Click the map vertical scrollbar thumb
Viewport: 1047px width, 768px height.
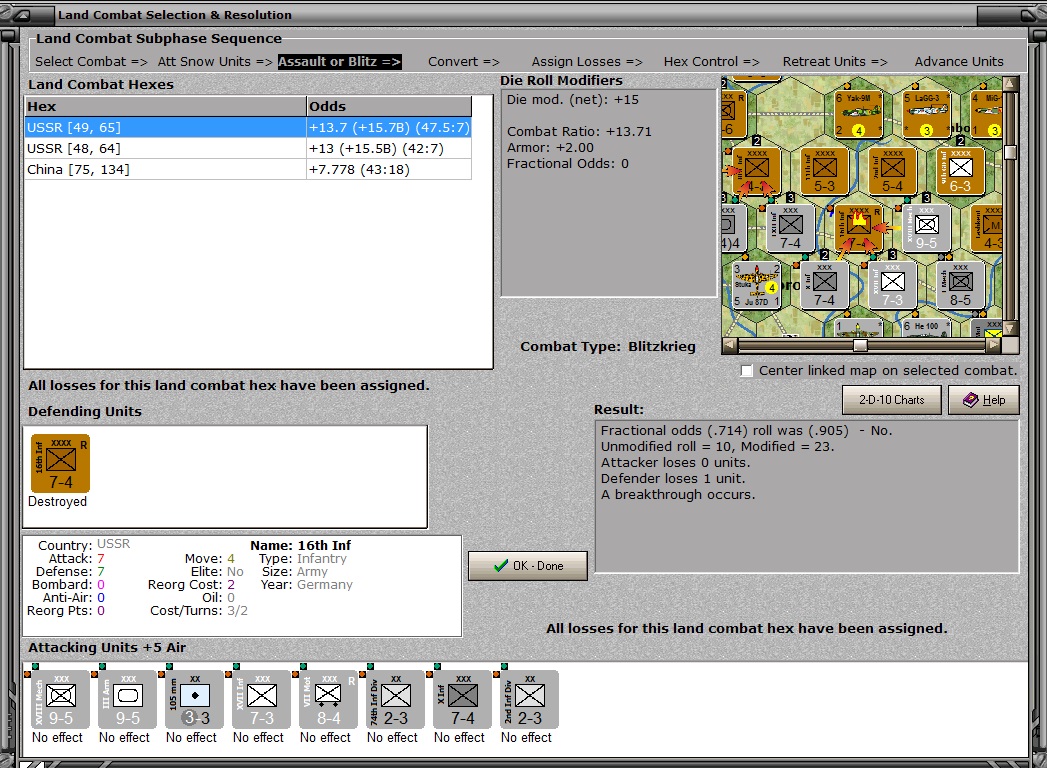coord(1010,152)
